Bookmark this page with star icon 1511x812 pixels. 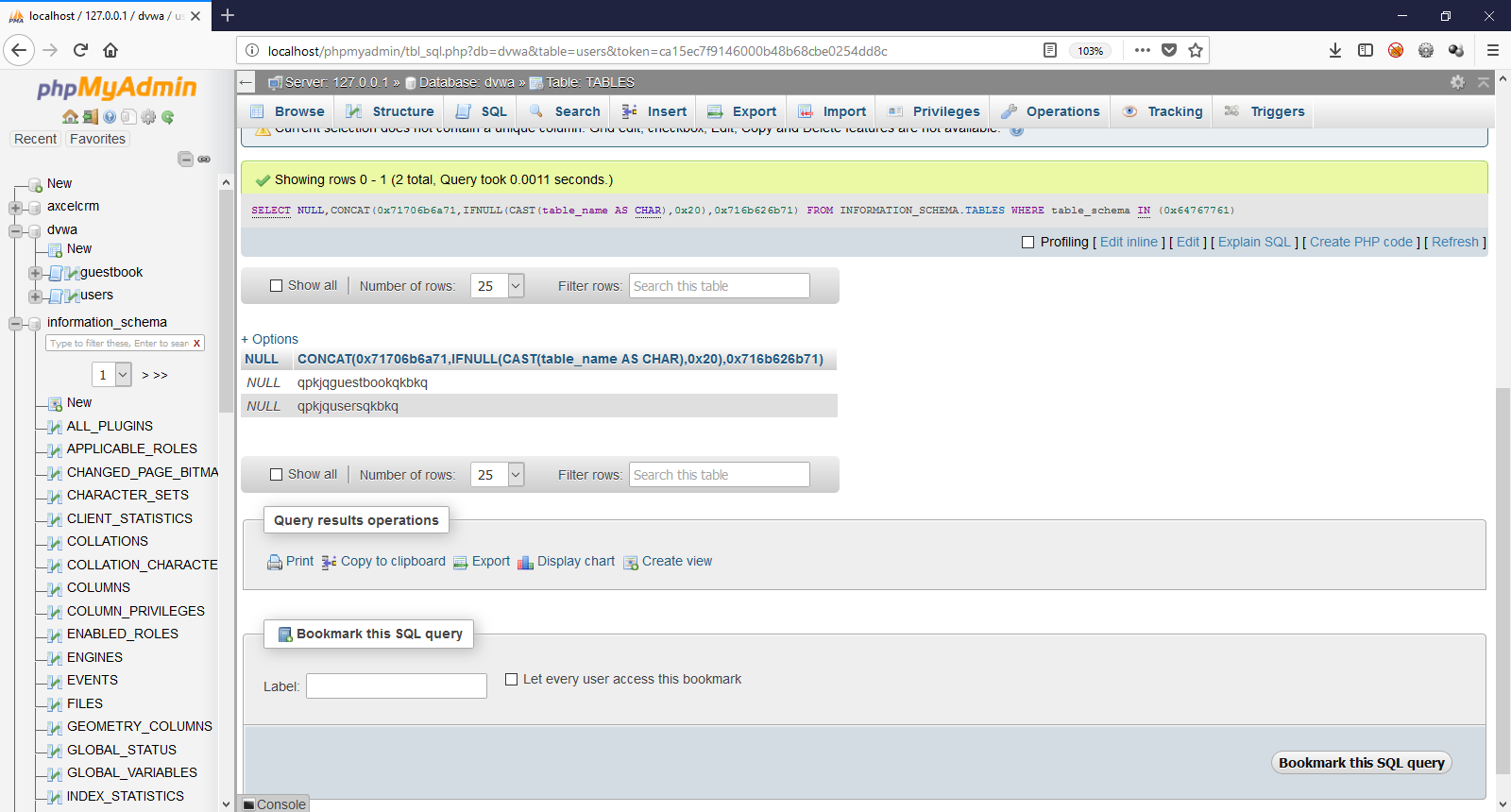[x=1196, y=50]
